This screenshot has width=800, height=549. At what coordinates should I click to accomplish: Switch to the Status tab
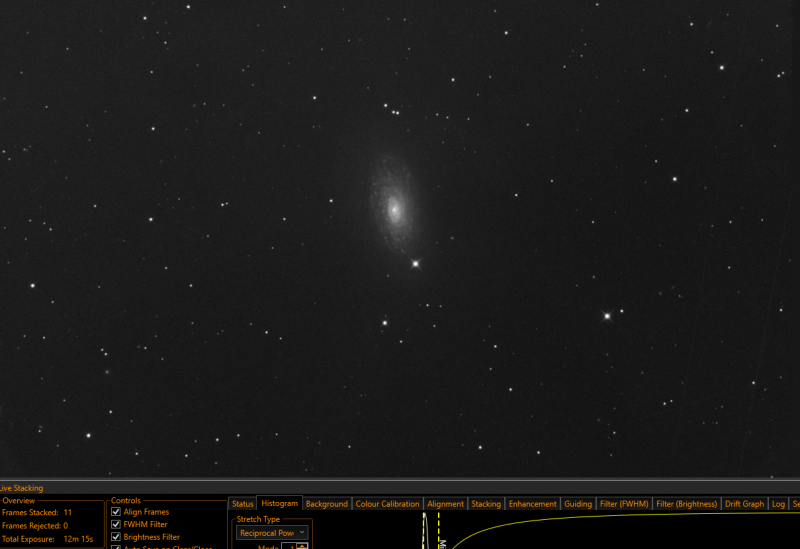[x=242, y=504]
